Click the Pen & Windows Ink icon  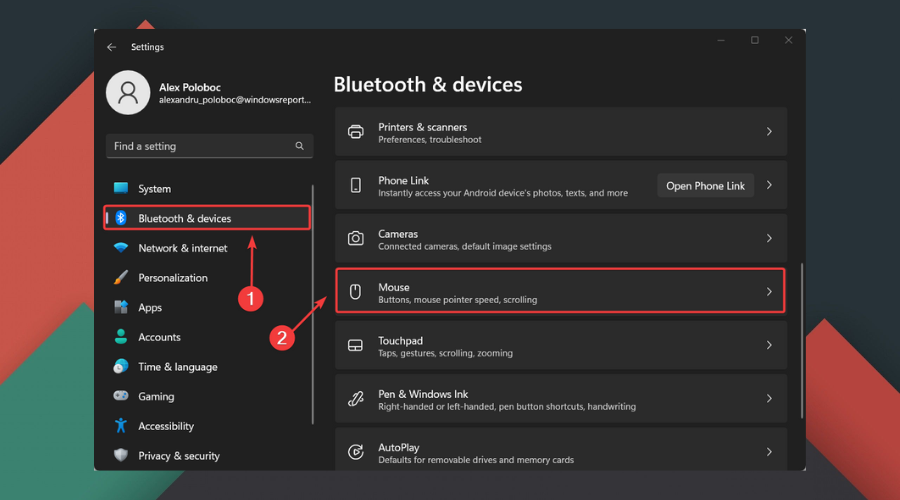(x=355, y=398)
